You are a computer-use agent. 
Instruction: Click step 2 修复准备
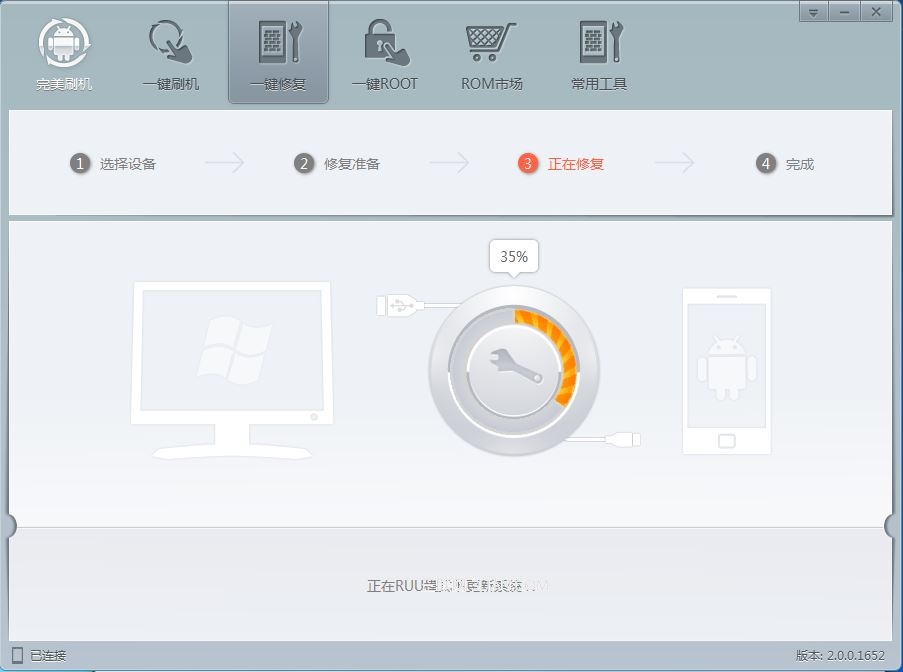tap(337, 164)
